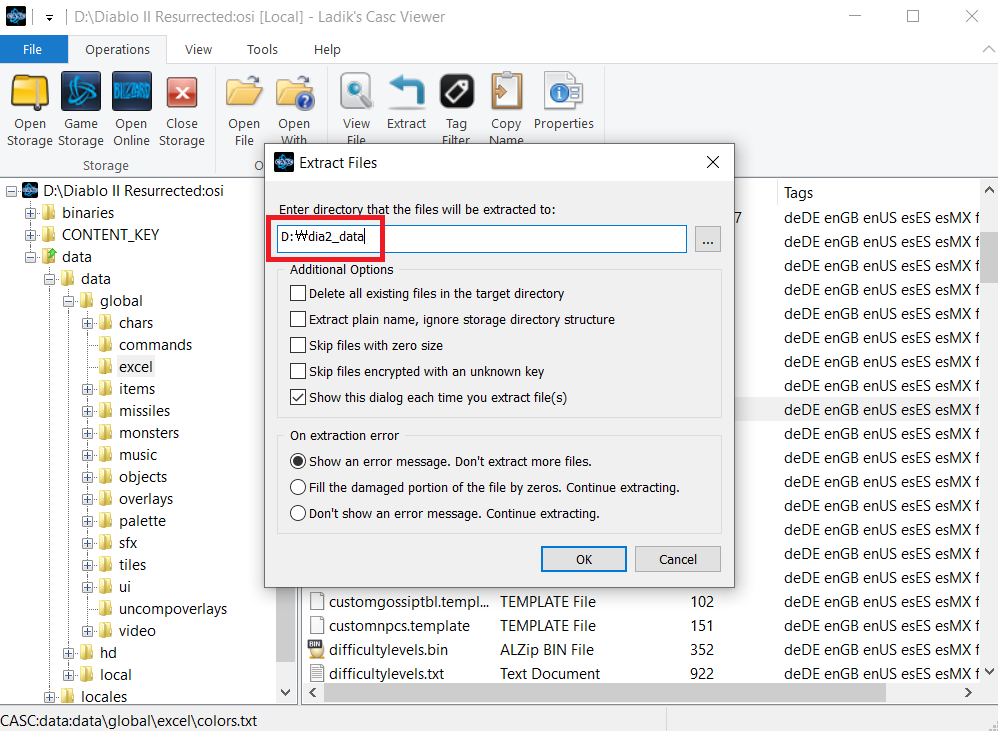Click the Extract Files dialog icon
The image size is (998, 731).
pyautogui.click(x=284, y=163)
